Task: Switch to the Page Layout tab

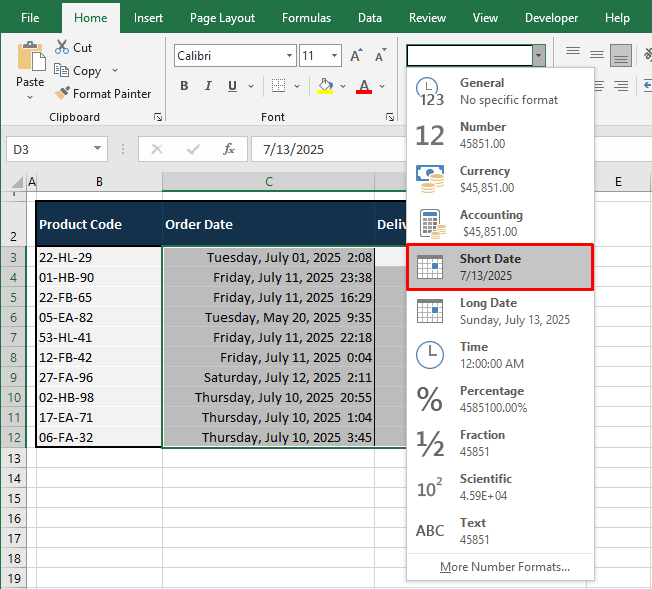Action: point(222,18)
